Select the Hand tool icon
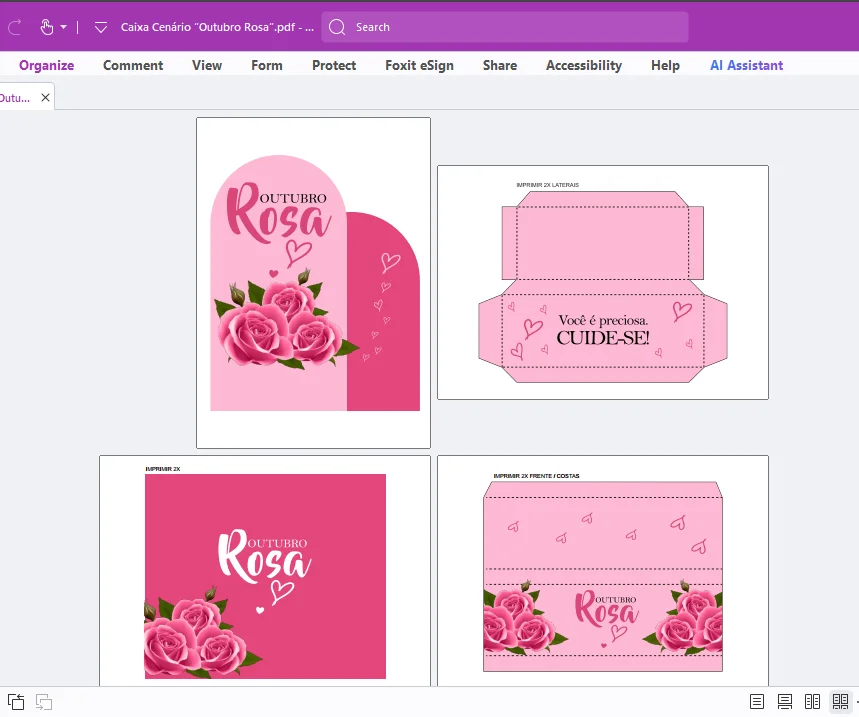Screen dimensions: 859x717 (x=47, y=27)
